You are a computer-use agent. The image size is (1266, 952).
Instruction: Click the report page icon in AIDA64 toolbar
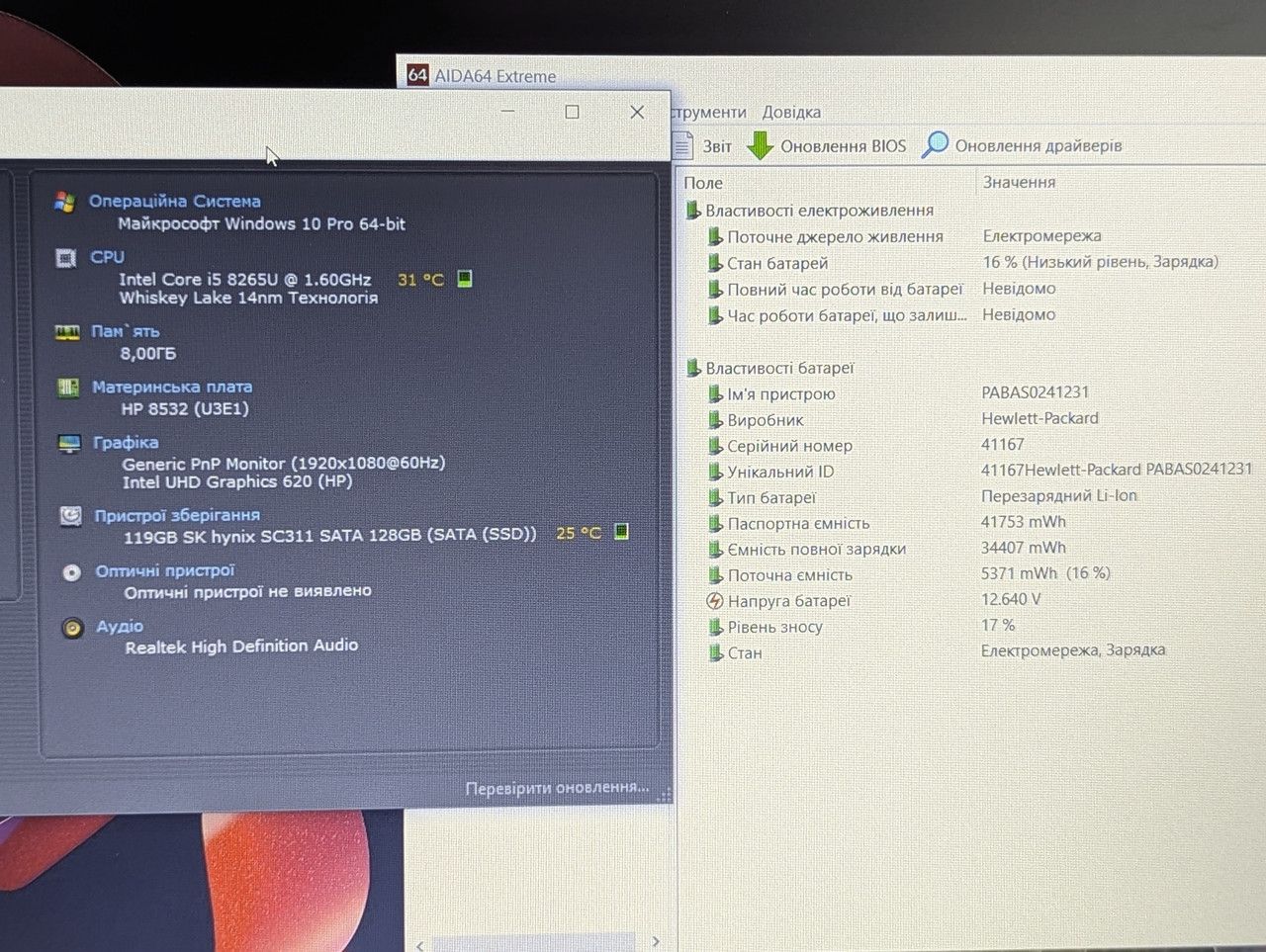pyautogui.click(x=682, y=145)
